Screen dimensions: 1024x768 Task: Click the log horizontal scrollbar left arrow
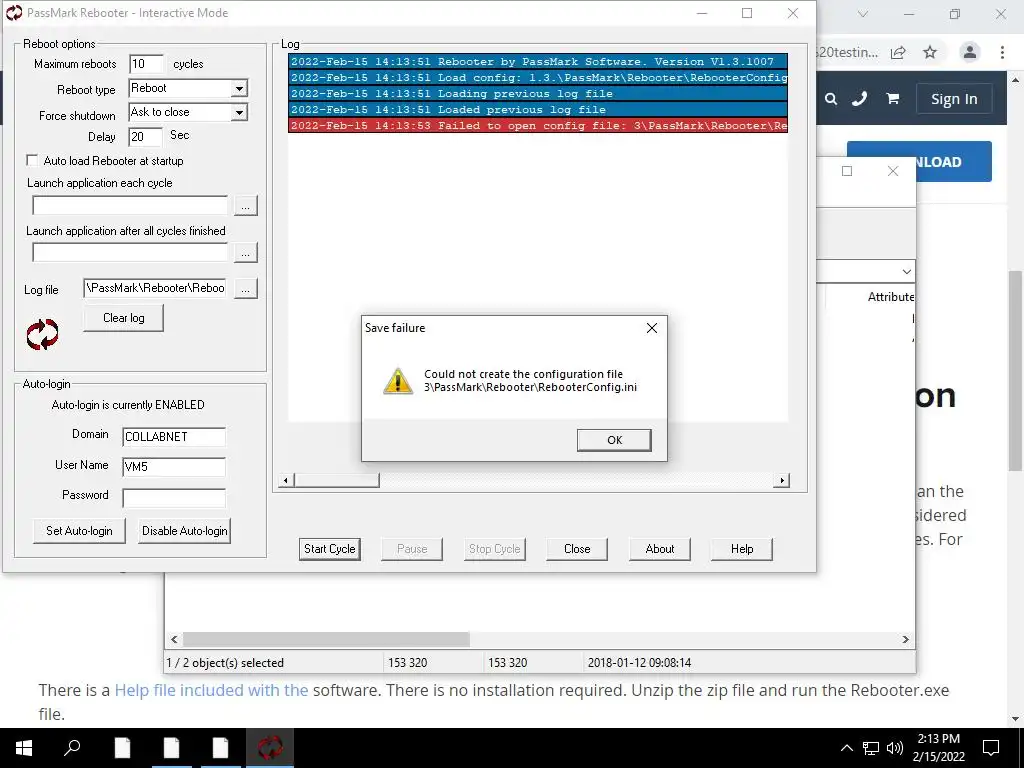coord(285,481)
